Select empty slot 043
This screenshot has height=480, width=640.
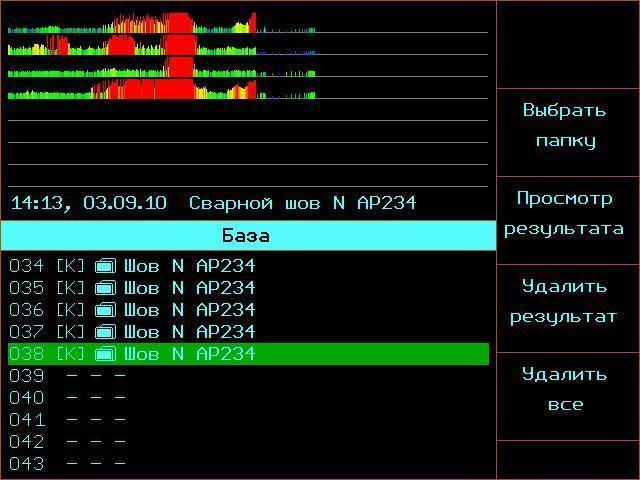(67, 464)
